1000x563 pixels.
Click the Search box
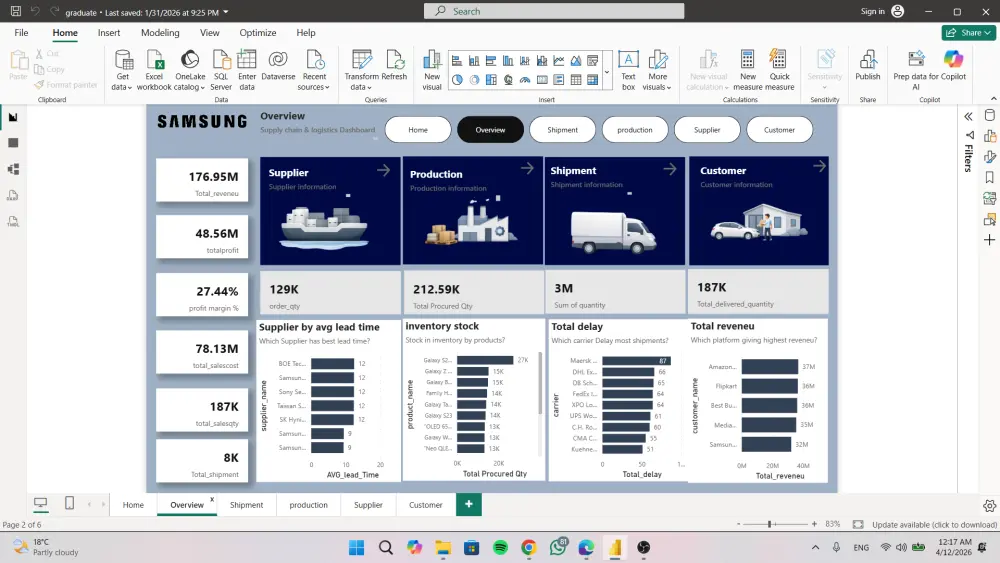pyautogui.click(x=554, y=11)
